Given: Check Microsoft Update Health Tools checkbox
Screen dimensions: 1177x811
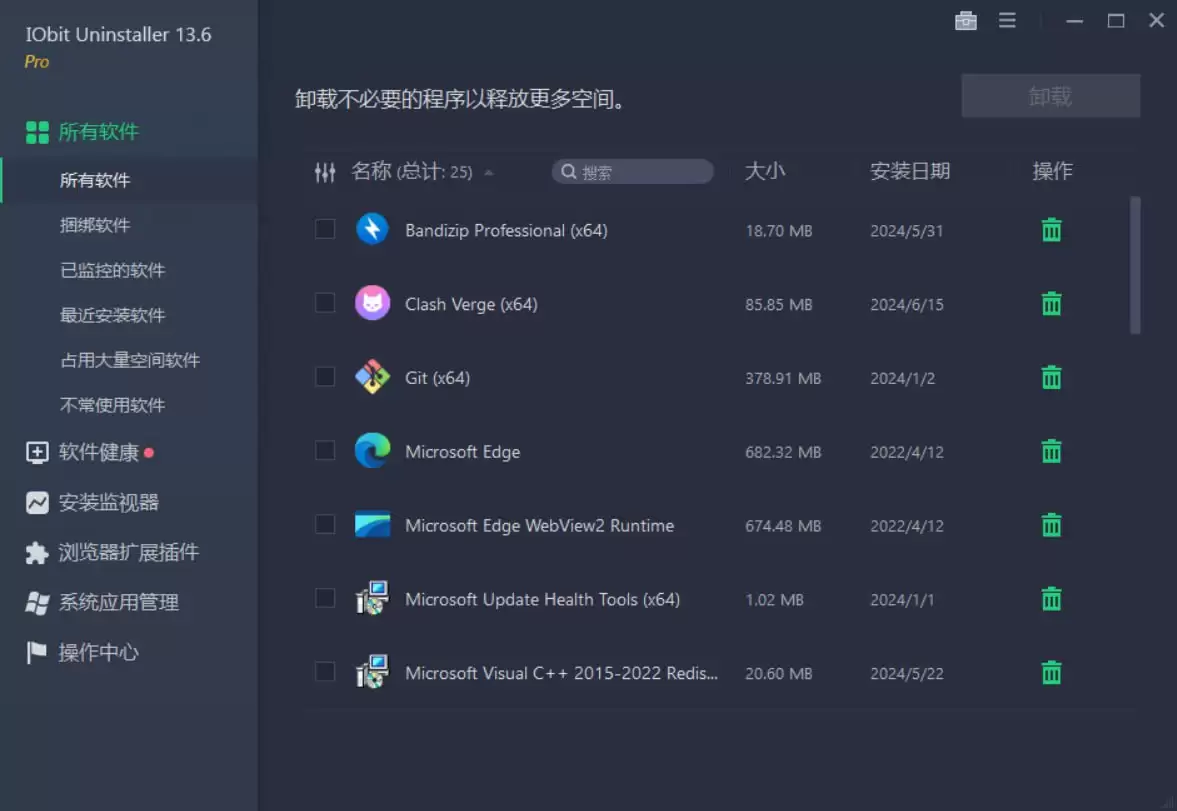Looking at the screenshot, I should 324,599.
